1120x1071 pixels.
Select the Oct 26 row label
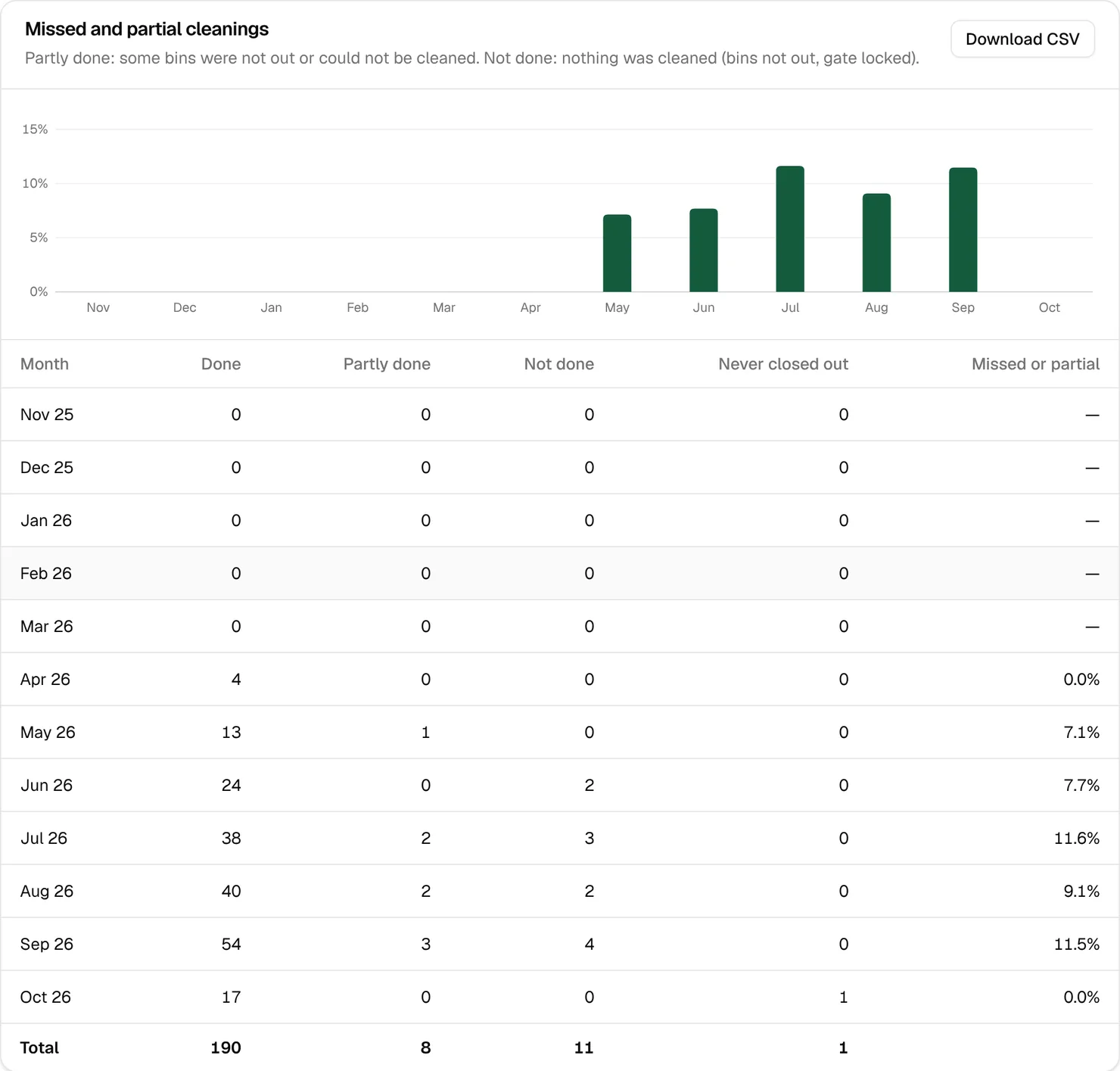45,998
